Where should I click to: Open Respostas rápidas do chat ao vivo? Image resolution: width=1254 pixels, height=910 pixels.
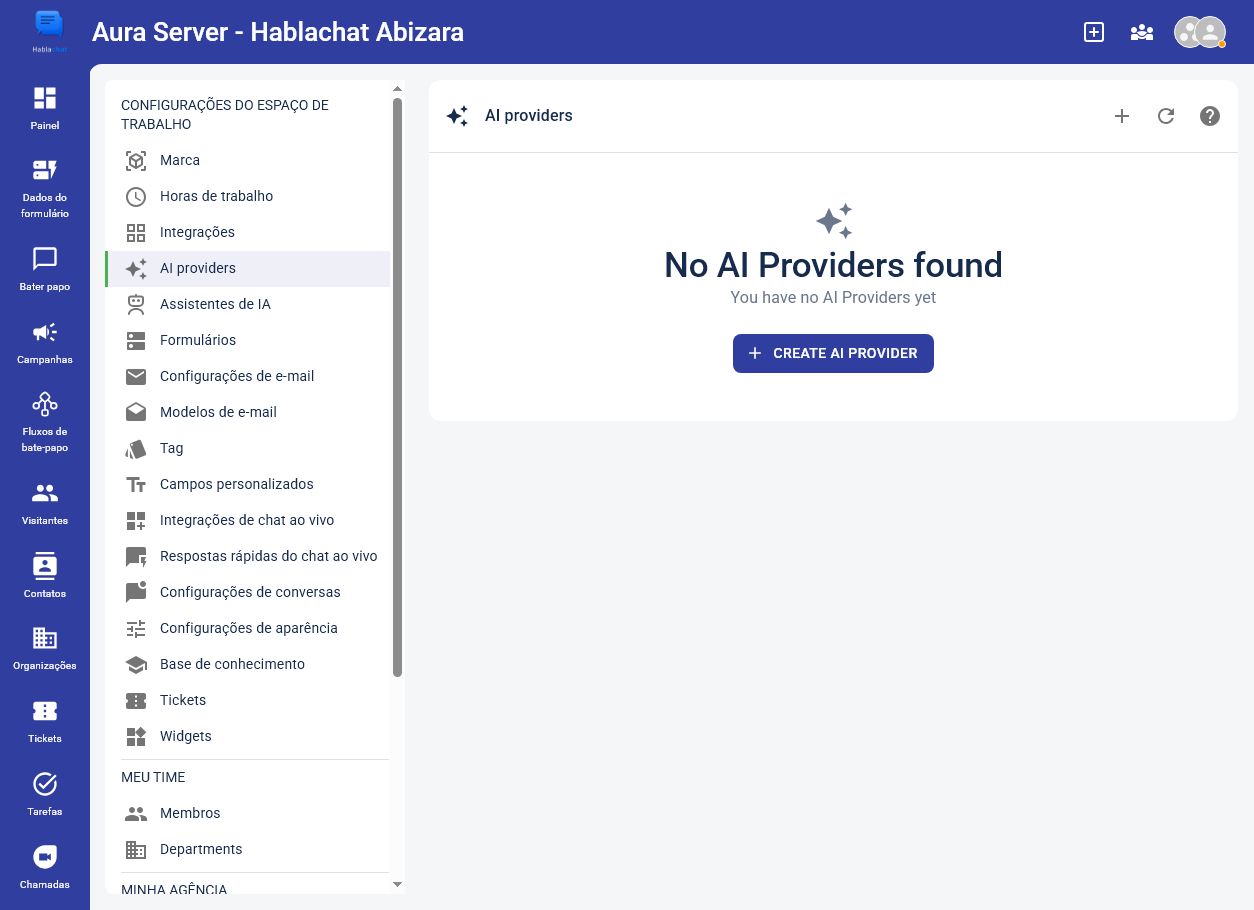(x=248, y=556)
